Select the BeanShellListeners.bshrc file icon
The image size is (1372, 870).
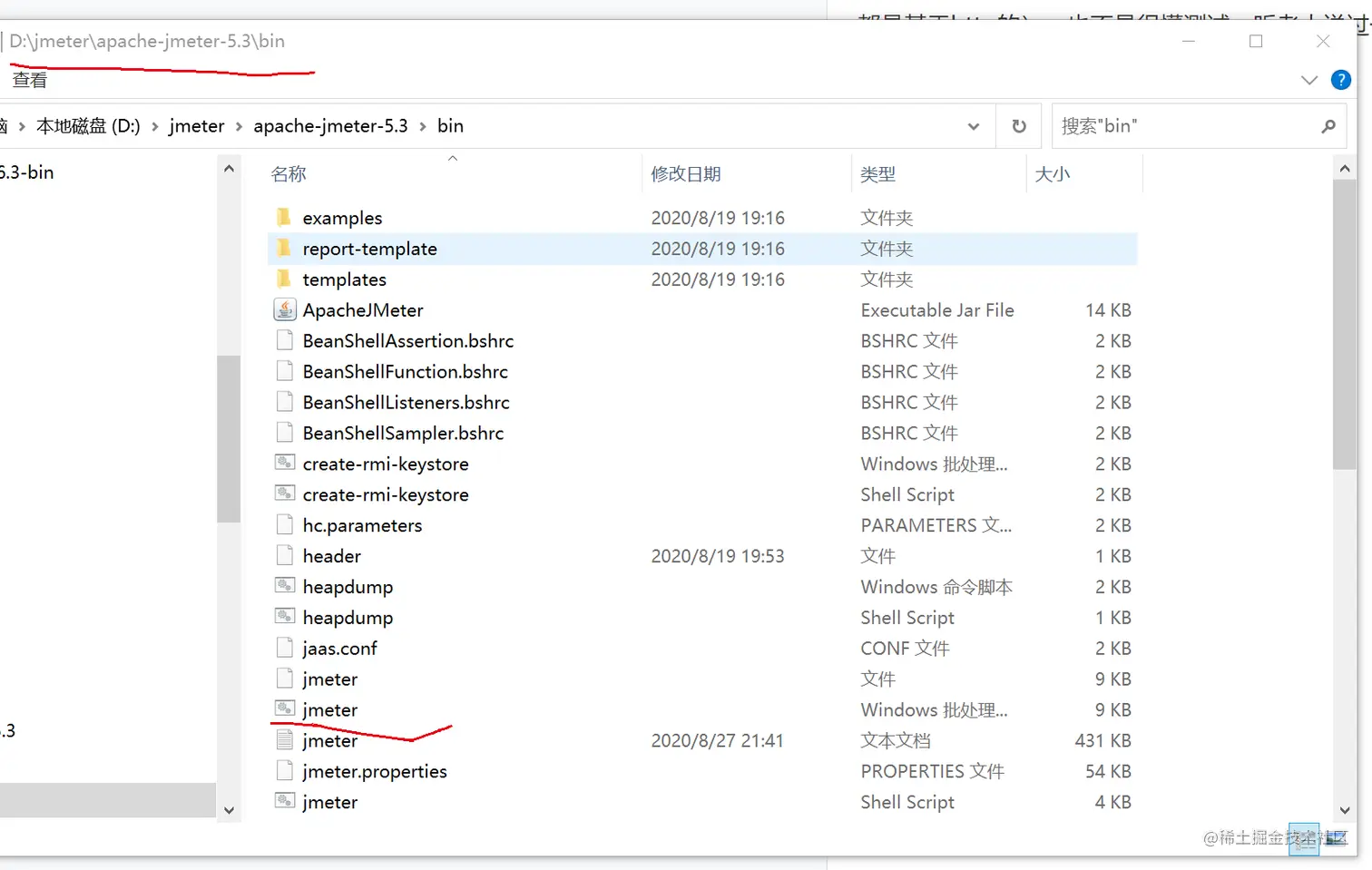[285, 403]
